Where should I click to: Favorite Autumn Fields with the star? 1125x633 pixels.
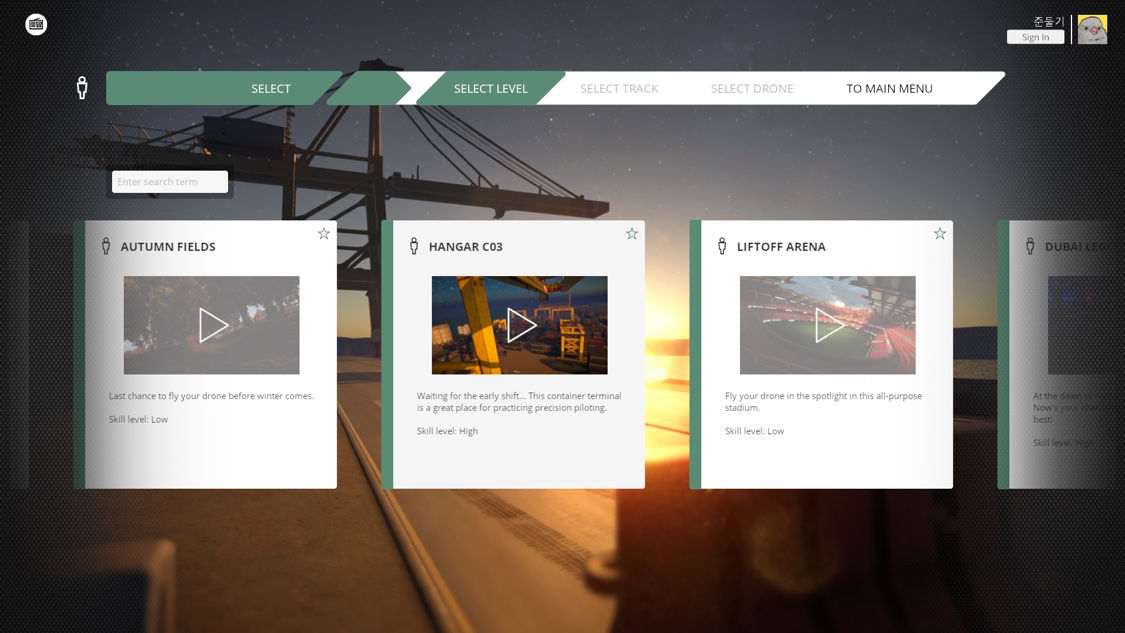pyautogui.click(x=324, y=233)
